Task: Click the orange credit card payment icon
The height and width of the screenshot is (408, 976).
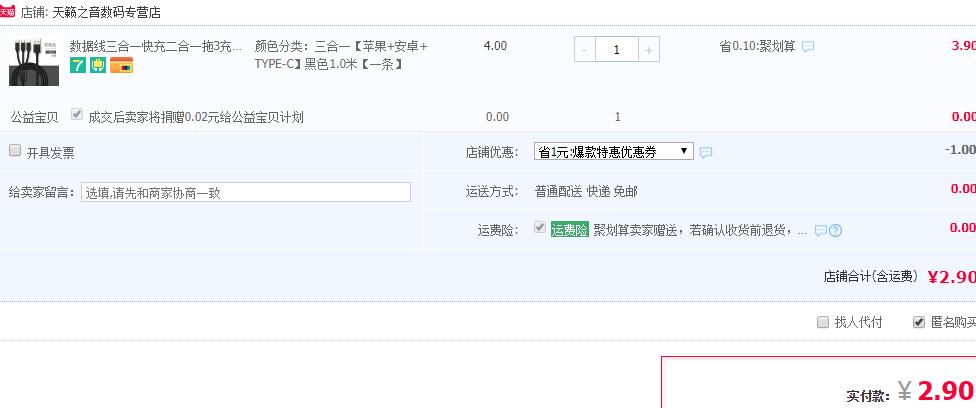Action: click(x=121, y=65)
